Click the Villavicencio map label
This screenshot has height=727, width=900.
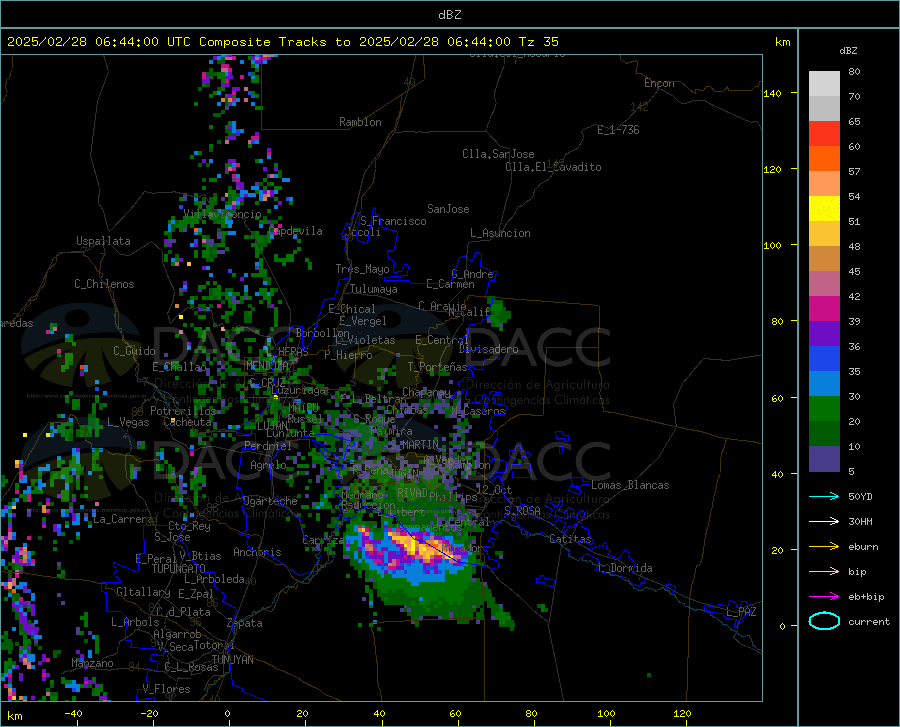pyautogui.click(x=222, y=214)
